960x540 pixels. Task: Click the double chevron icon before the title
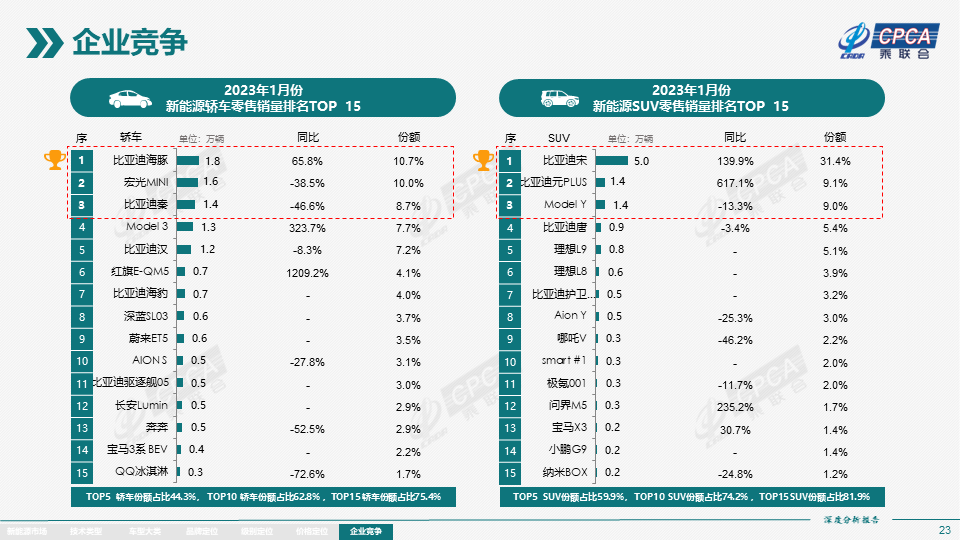click(45, 42)
